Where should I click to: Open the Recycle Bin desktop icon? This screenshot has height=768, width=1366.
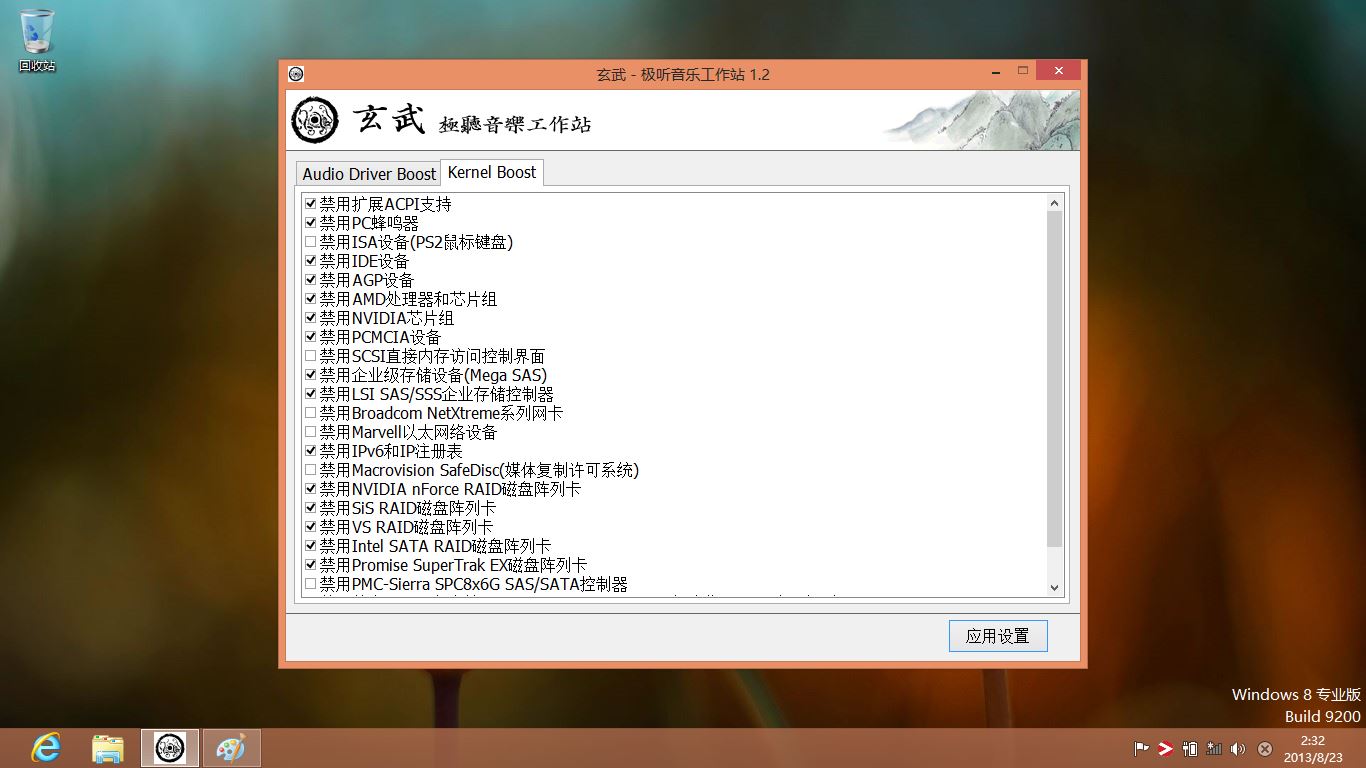(x=37, y=40)
